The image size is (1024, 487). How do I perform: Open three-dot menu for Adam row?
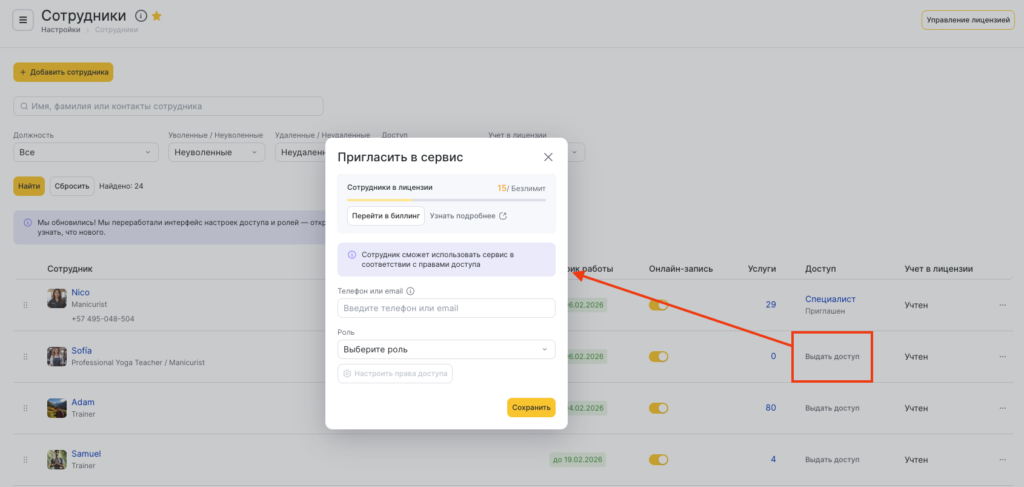(x=1002, y=408)
